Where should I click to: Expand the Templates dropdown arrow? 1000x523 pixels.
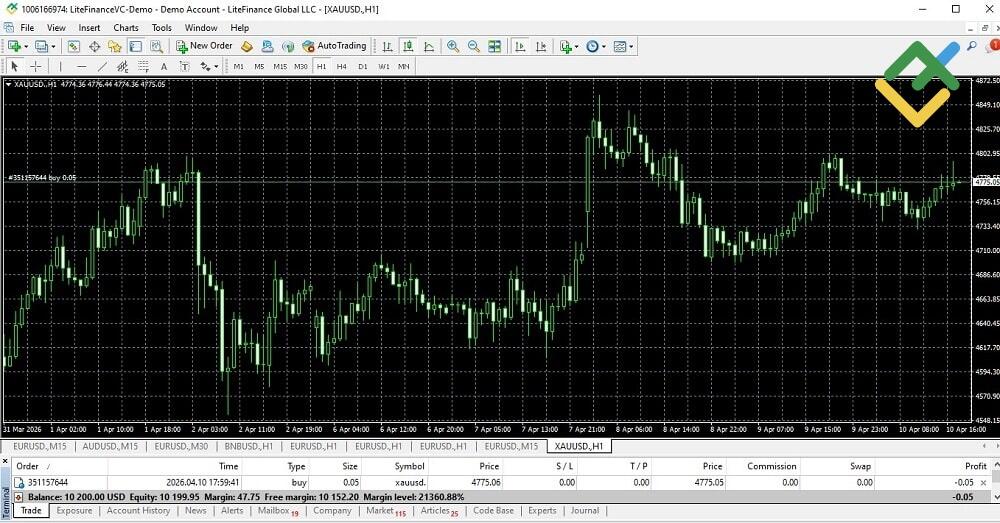tap(631, 46)
